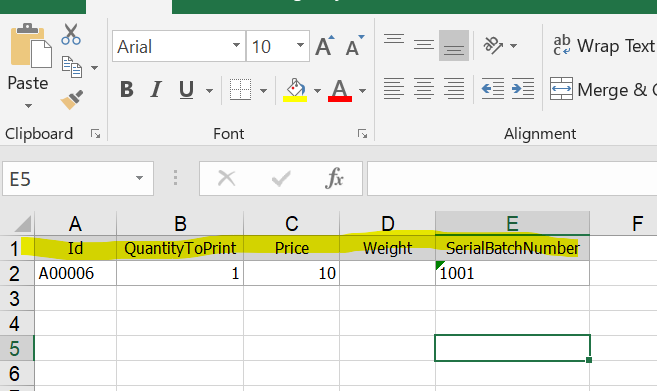This screenshot has height=391, width=657.
Task: Toggle Italic formatting
Action: tap(156, 89)
